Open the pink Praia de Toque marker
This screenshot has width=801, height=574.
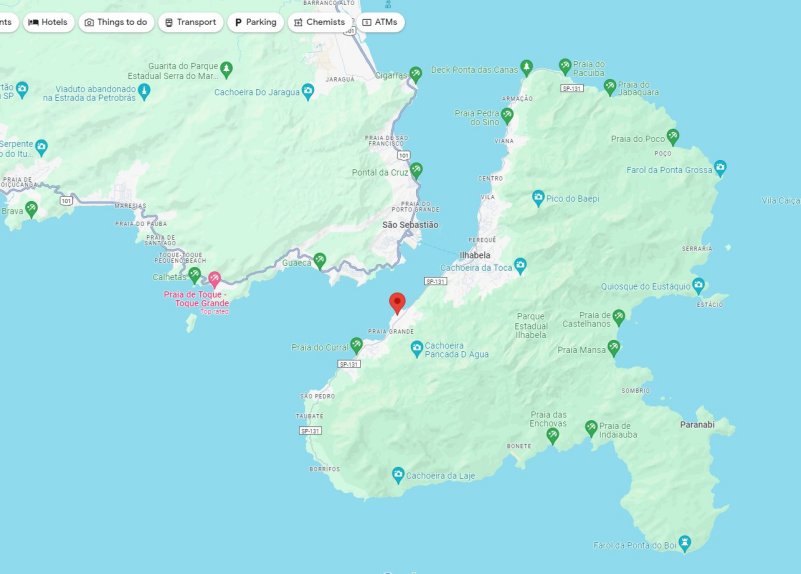pos(214,279)
